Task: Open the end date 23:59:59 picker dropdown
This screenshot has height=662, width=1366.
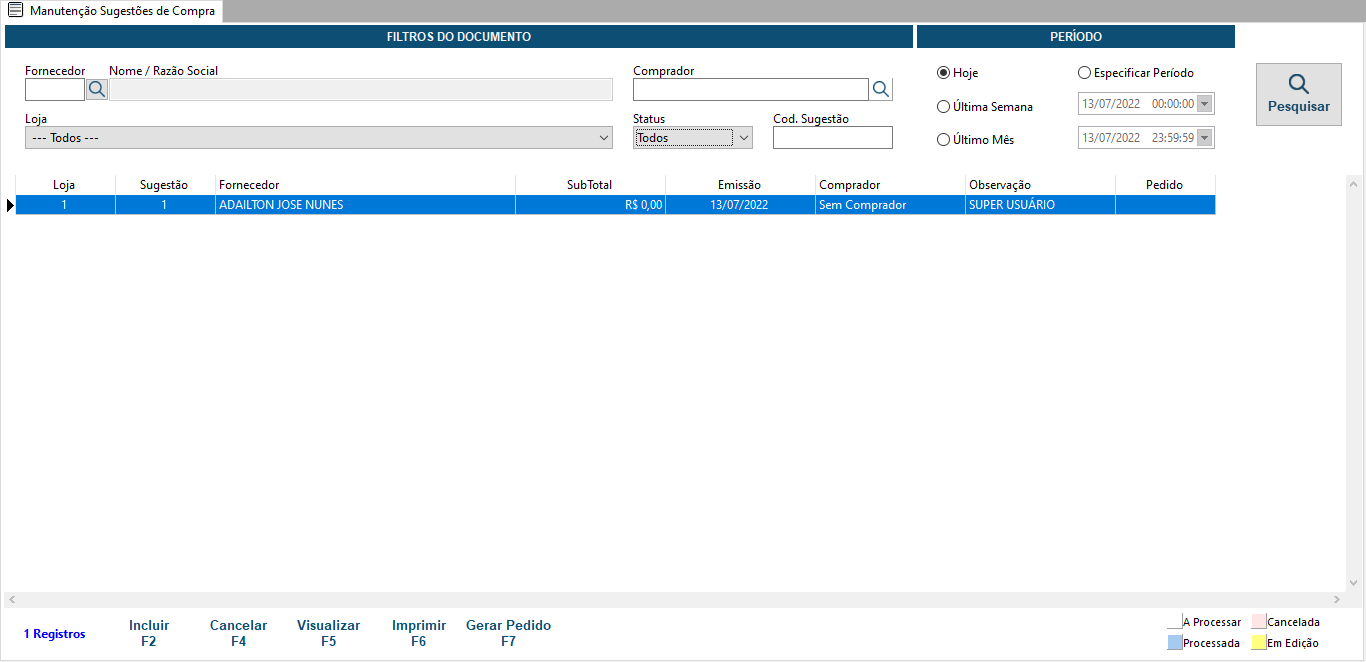Action: pyautogui.click(x=1204, y=138)
